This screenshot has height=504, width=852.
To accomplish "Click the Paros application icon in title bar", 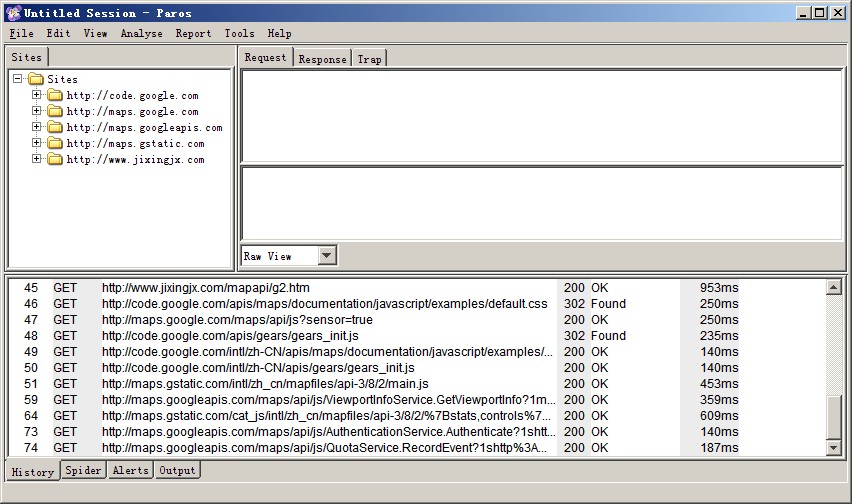I will coord(14,13).
